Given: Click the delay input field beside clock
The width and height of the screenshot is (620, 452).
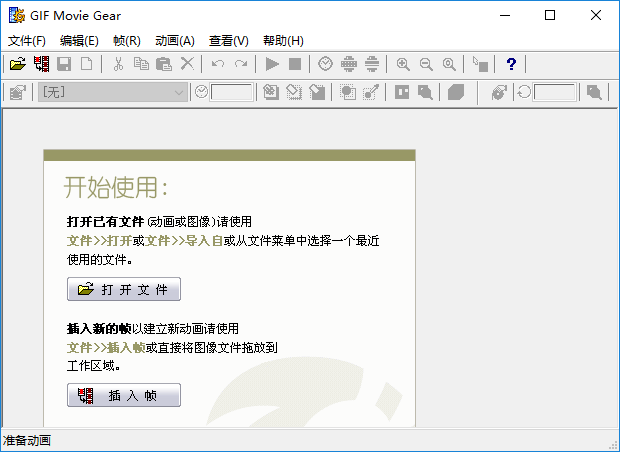Looking at the screenshot, I should (231, 93).
